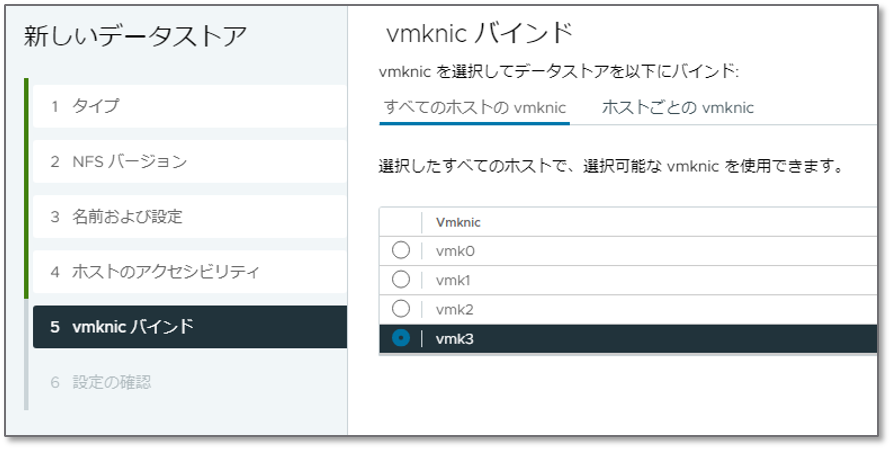Click the vmknic バインド page heading

tap(479, 33)
